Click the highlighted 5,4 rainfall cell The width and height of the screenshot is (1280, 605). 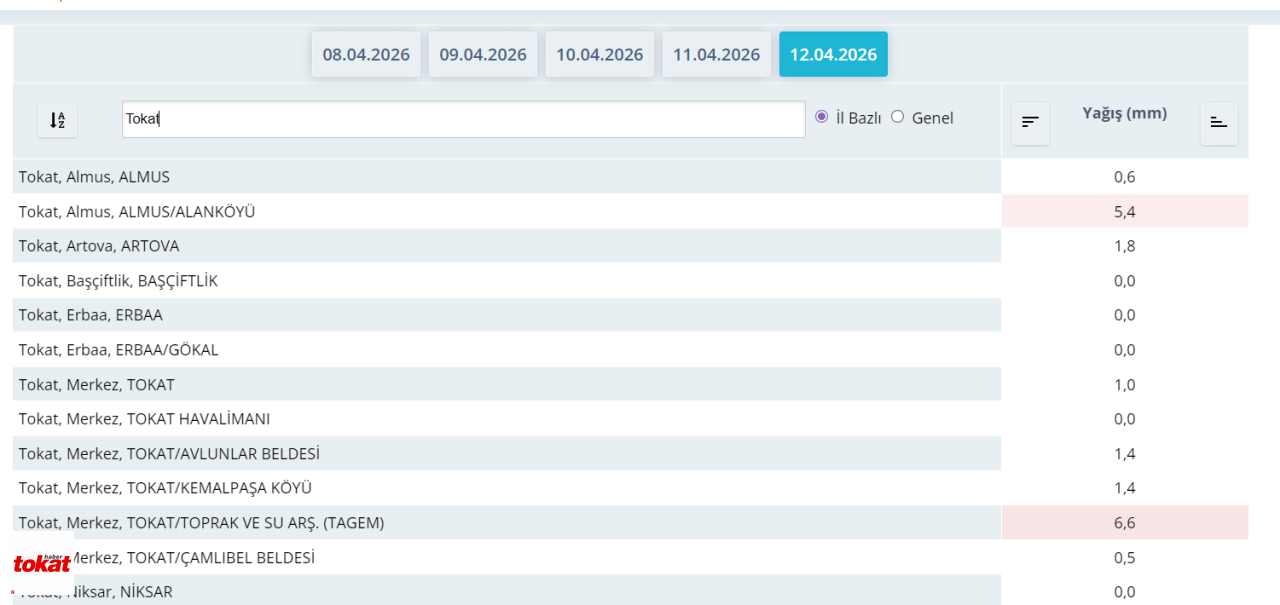(1125, 211)
